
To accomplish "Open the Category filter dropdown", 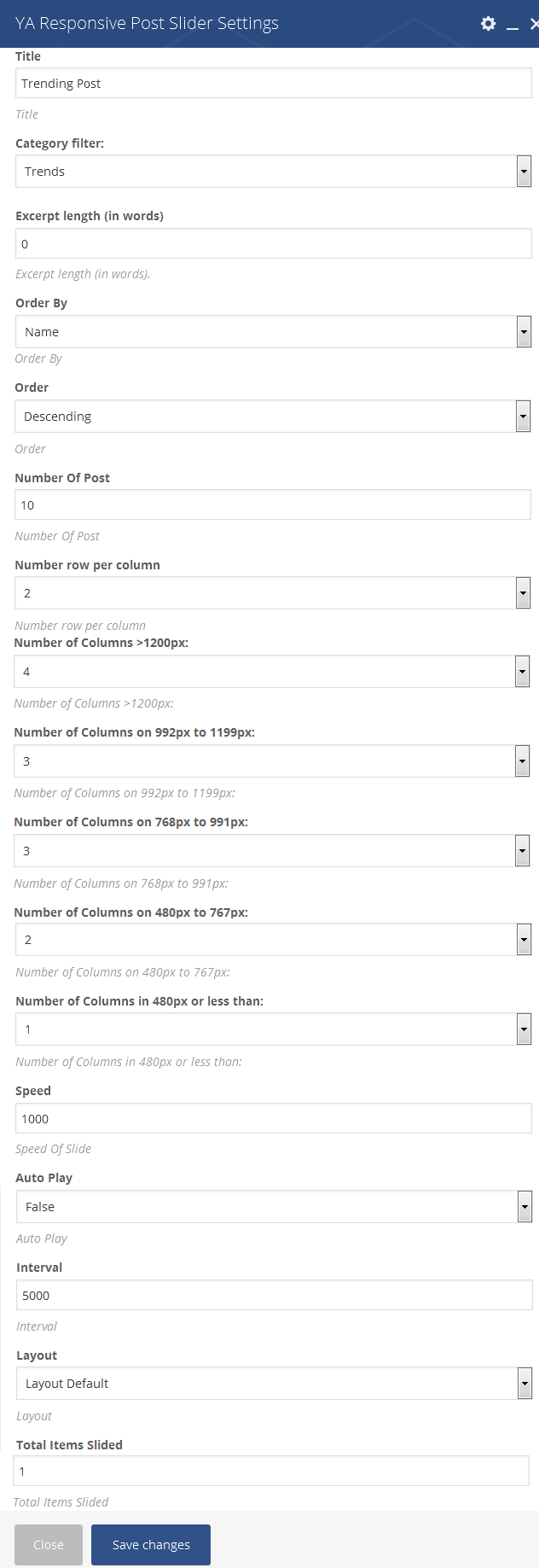I will pos(274,172).
